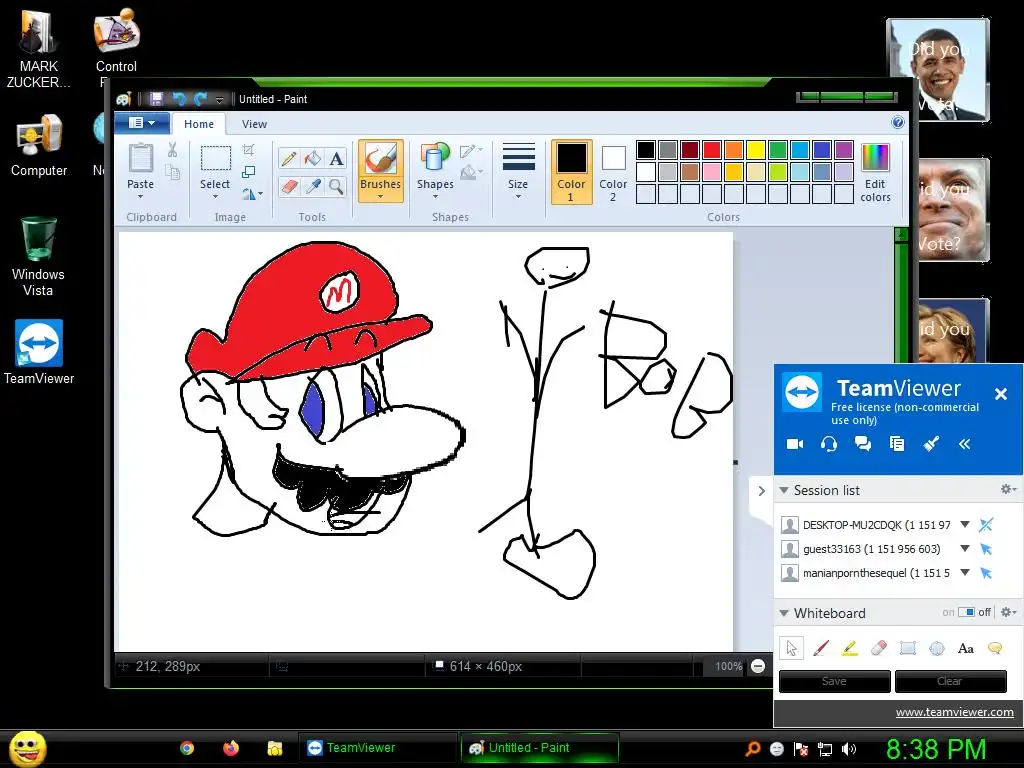This screenshot has width=1024, height=768.
Task: Click the whiteboard Save button
Action: pyautogui.click(x=834, y=681)
